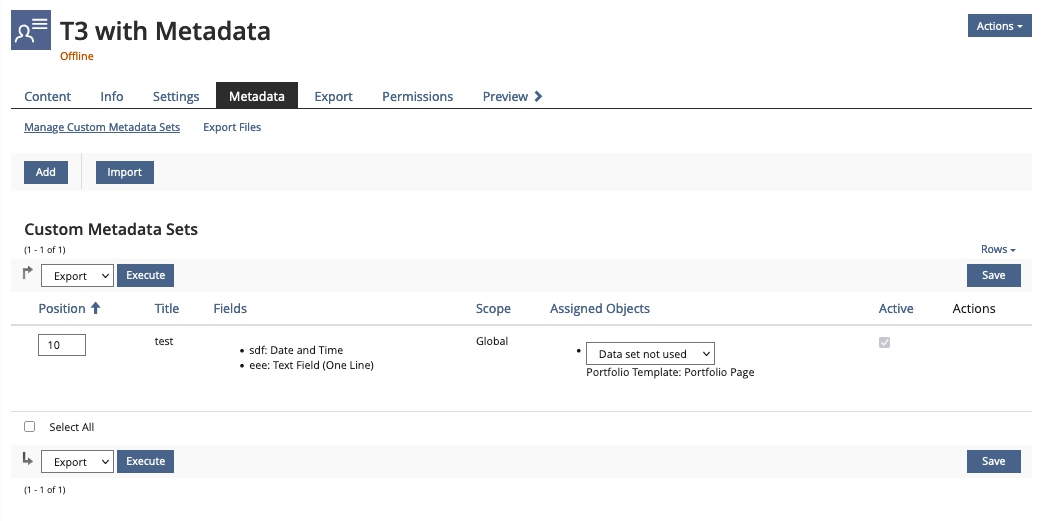The height and width of the screenshot is (521, 1044).
Task: Click the Import button
Action: 125,173
